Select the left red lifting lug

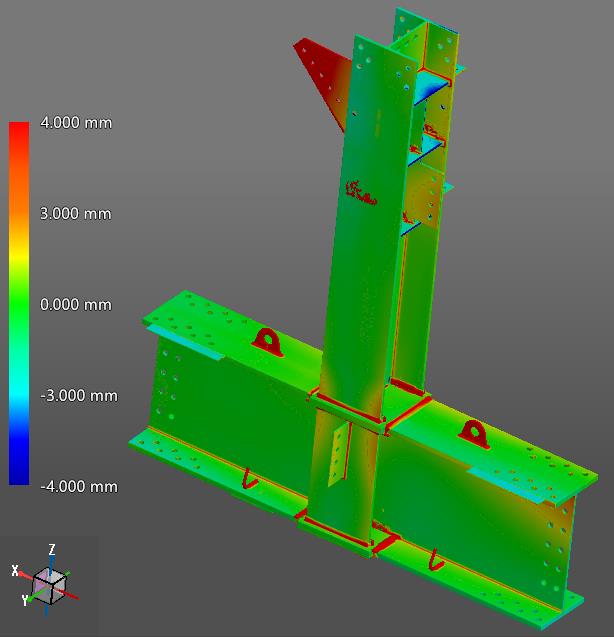pos(268,341)
